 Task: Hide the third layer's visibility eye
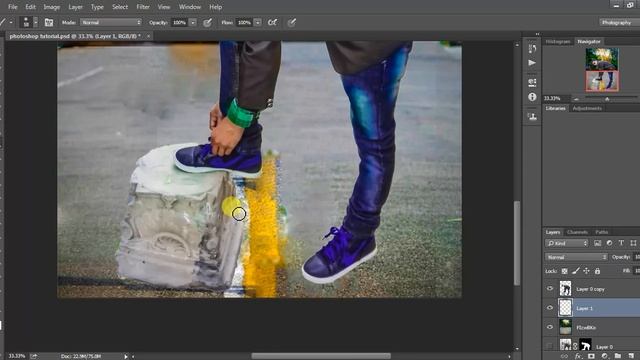(x=550, y=327)
